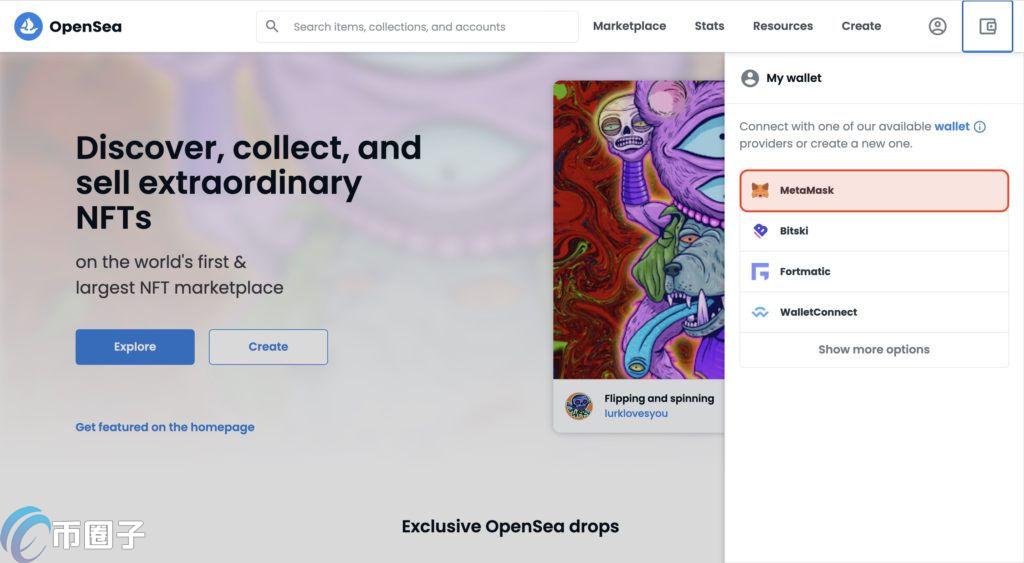Follow Get featured on the homepage link
The height and width of the screenshot is (563, 1024).
(x=165, y=427)
